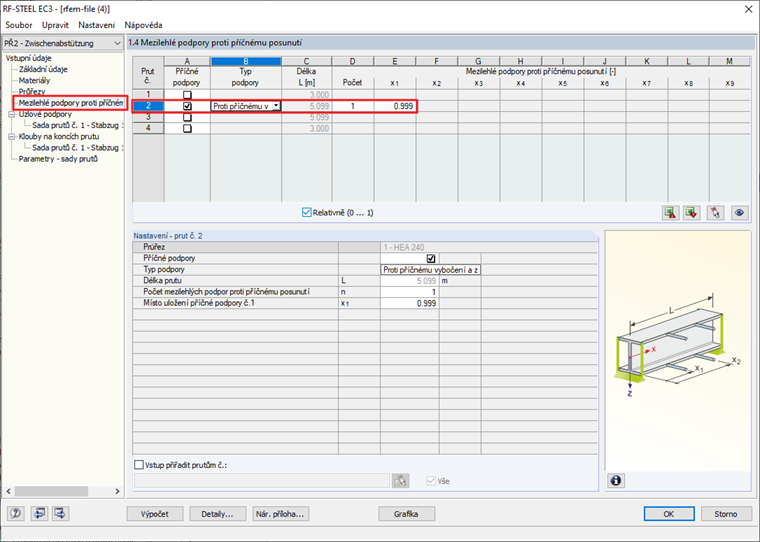Open the Nastavení menu

tap(96, 25)
